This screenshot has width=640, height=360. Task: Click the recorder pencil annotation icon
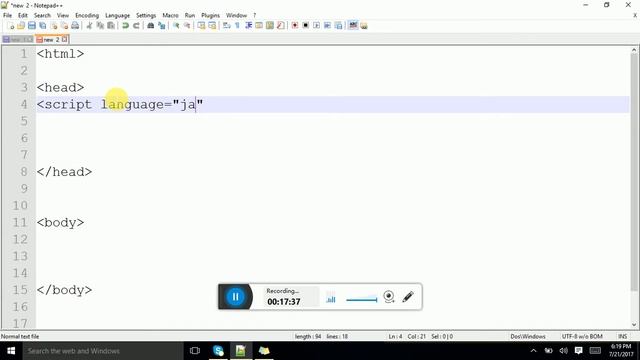pos(408,297)
